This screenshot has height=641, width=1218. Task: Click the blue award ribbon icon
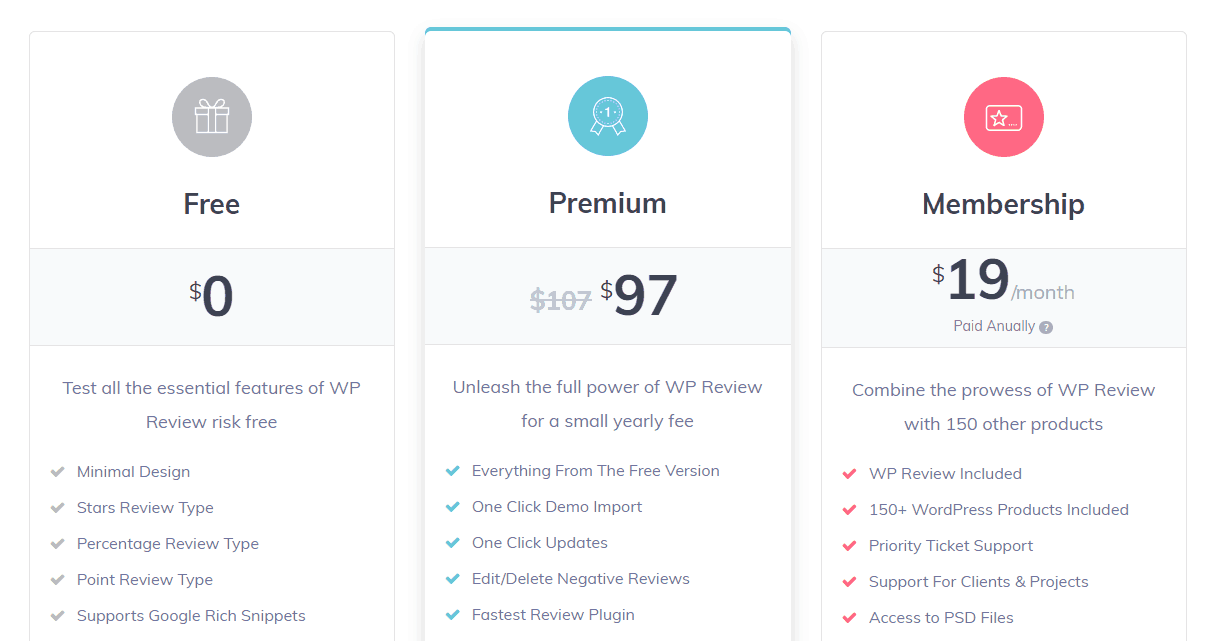click(608, 116)
